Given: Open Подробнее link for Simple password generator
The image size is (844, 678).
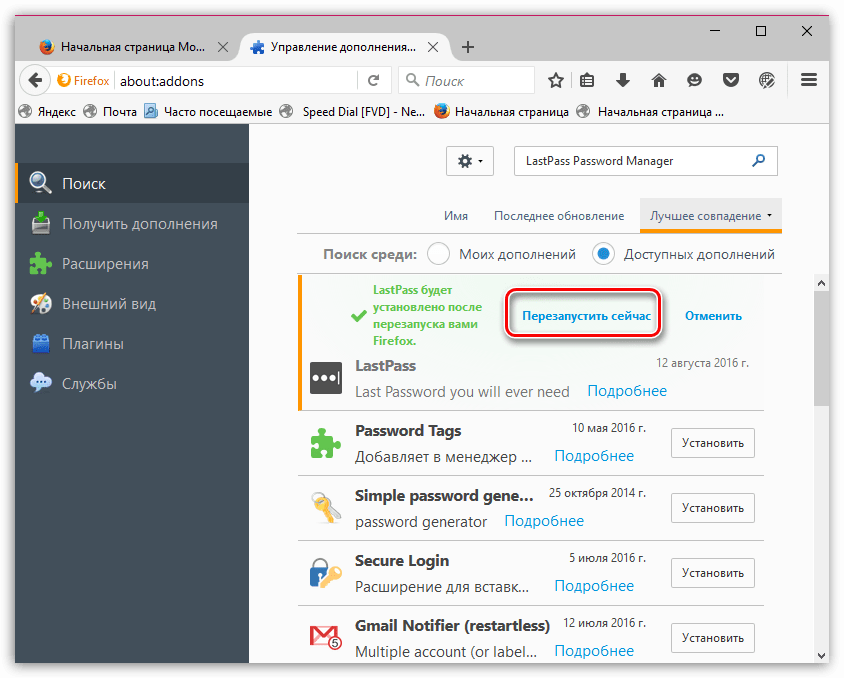Looking at the screenshot, I should 544,521.
